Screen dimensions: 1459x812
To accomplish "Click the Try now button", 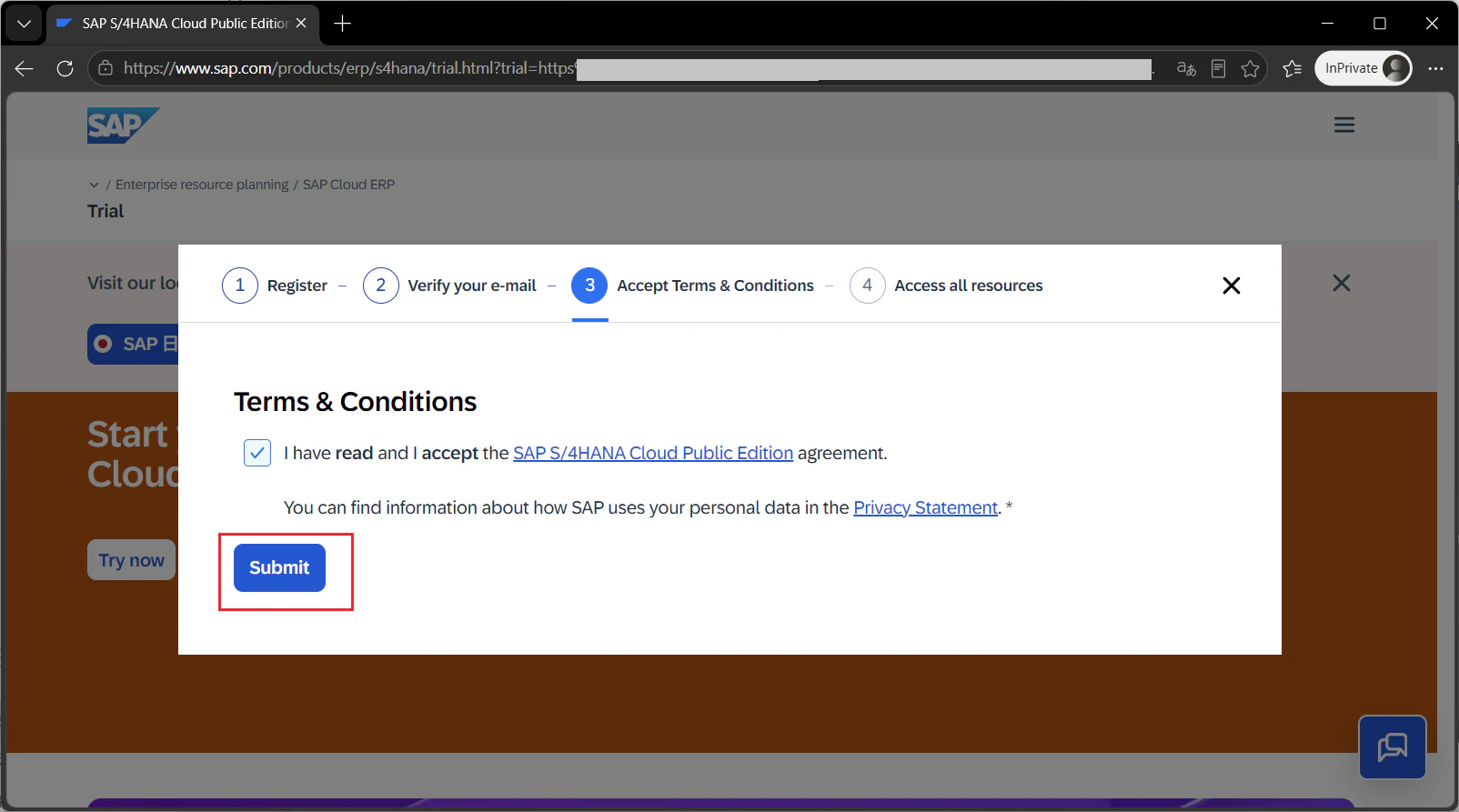I will click(x=132, y=560).
